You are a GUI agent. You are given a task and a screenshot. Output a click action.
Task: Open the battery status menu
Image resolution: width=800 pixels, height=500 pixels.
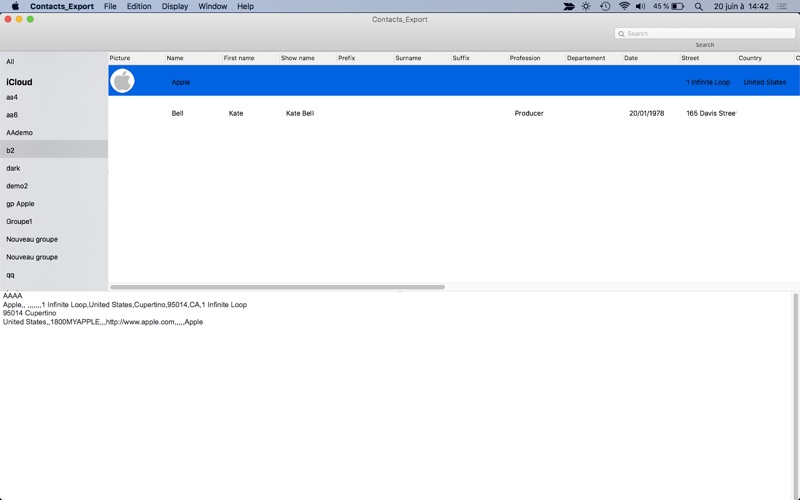(668, 6)
